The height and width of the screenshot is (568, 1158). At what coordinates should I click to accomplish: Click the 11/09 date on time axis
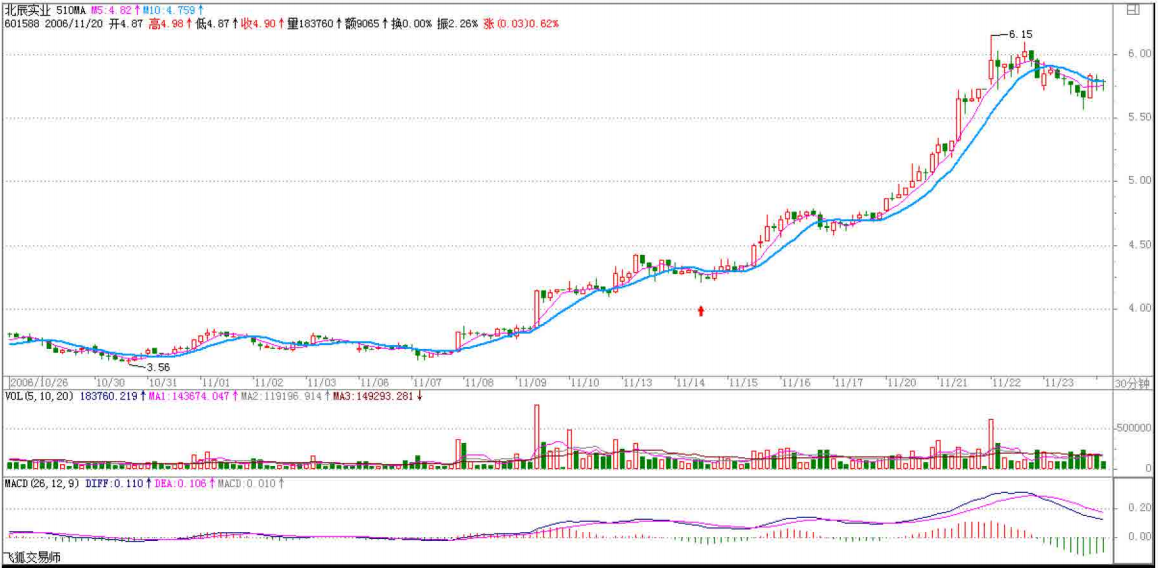point(531,383)
